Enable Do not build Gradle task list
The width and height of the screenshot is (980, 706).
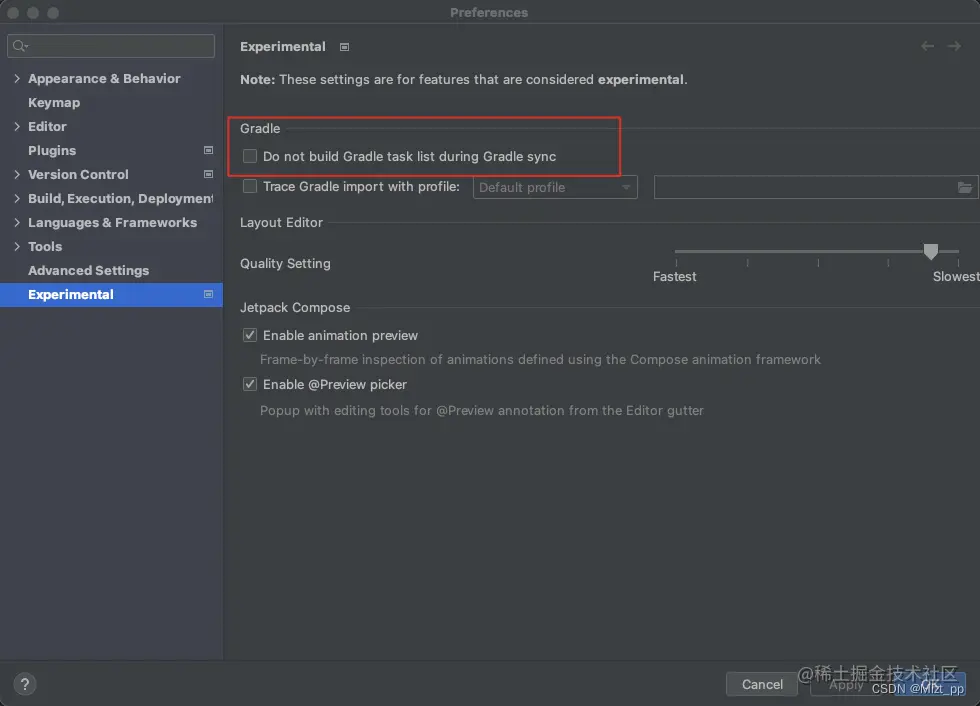[x=250, y=156]
